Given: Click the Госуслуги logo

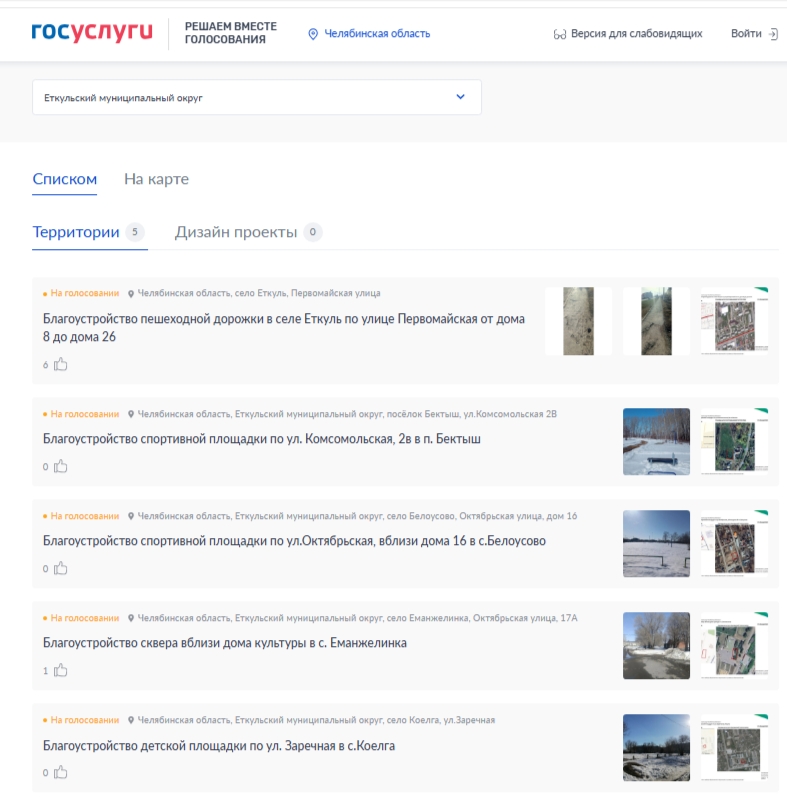Looking at the screenshot, I should [92, 33].
